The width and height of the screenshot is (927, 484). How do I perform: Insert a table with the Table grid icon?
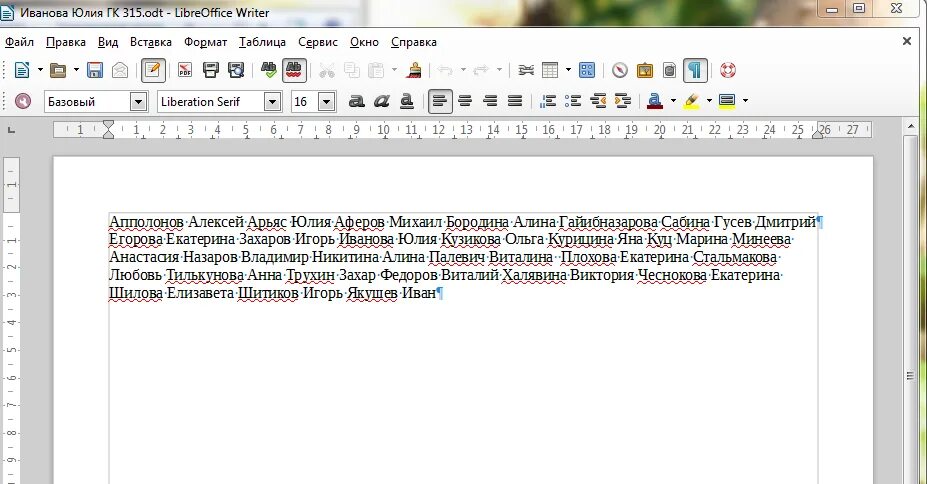point(550,70)
